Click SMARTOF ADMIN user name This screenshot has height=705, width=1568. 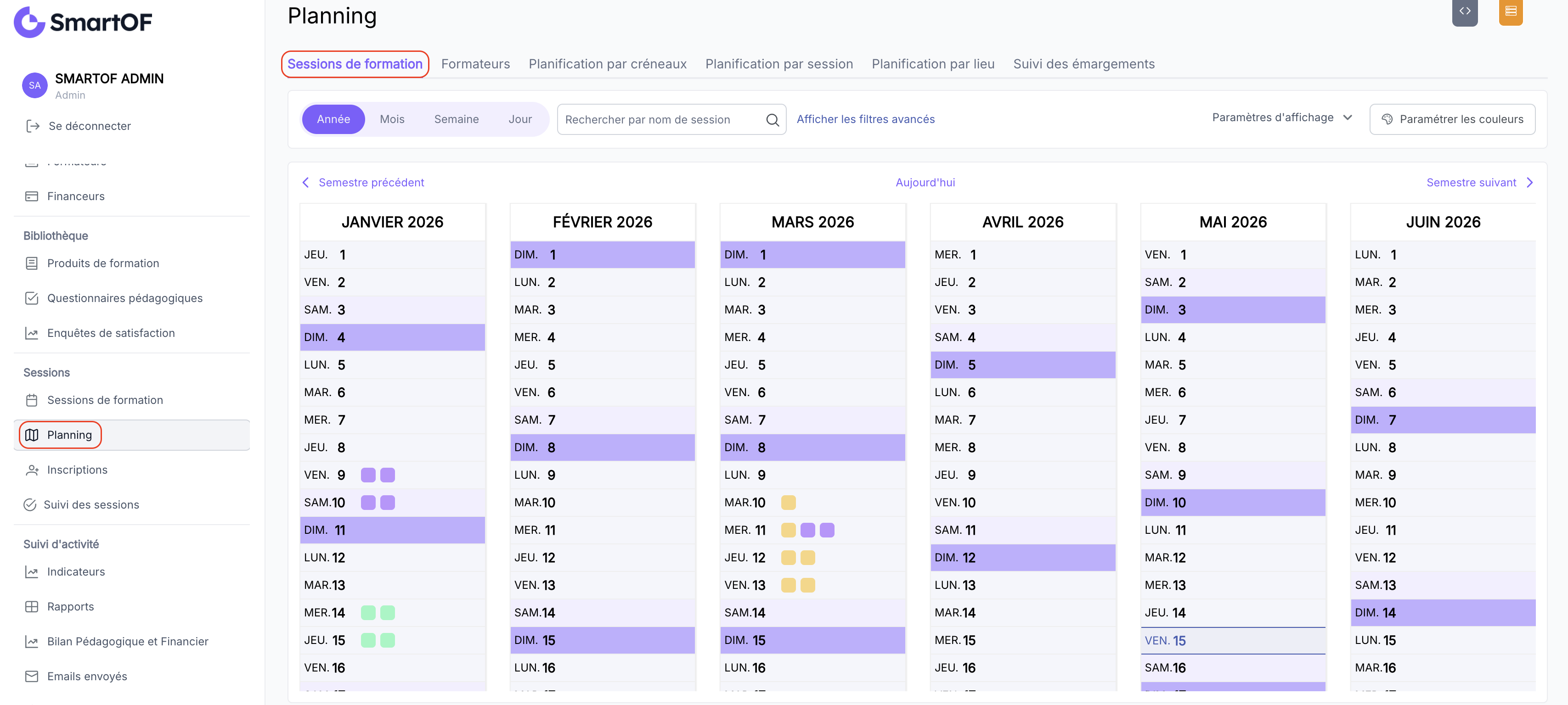pyautogui.click(x=109, y=78)
